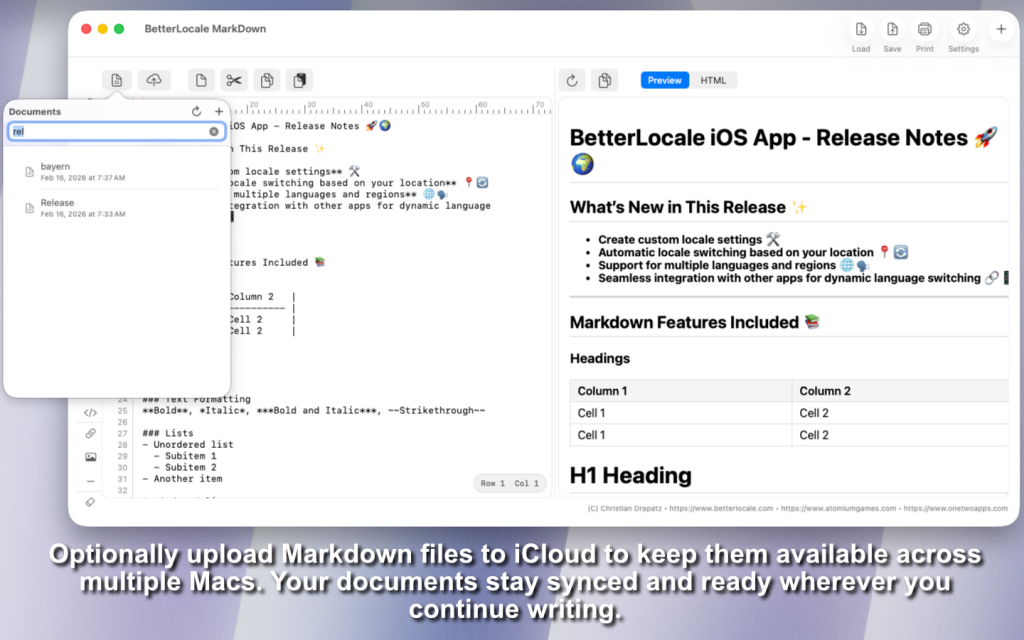Insert an image with the picture icon
Screen dimensions: 1024x640
[90, 457]
